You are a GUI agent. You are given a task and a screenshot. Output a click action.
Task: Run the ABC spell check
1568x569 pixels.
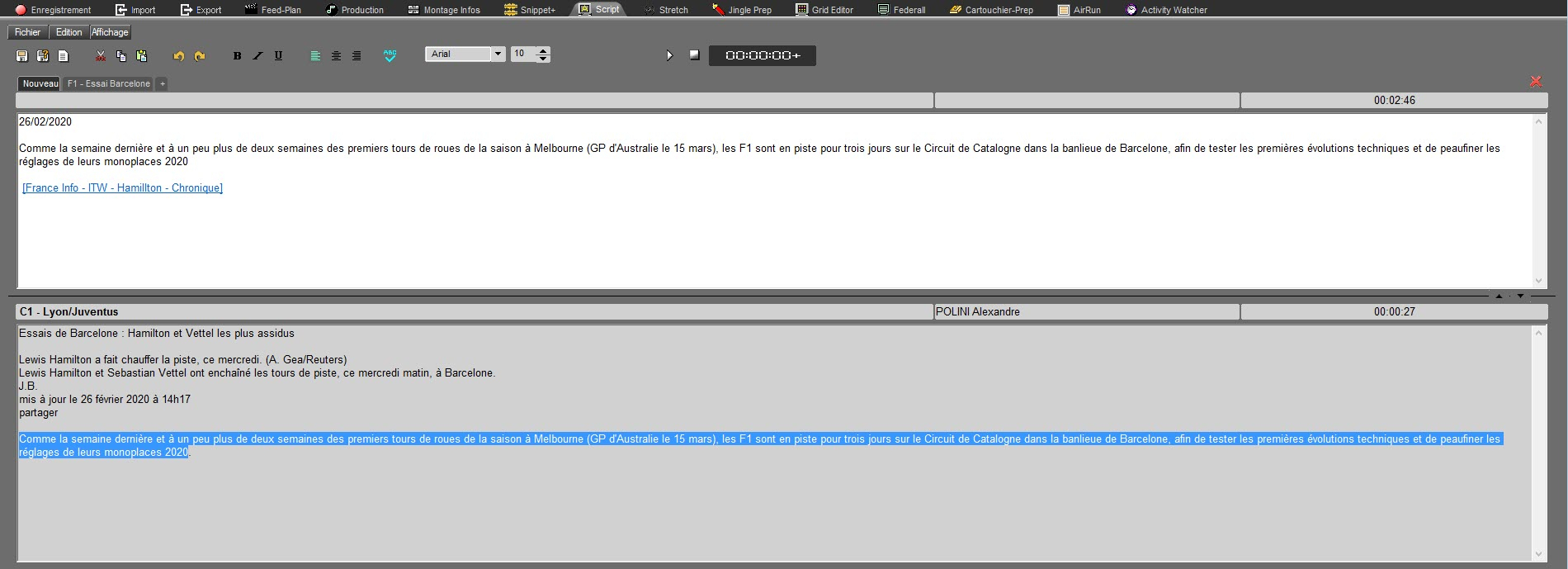tap(390, 55)
